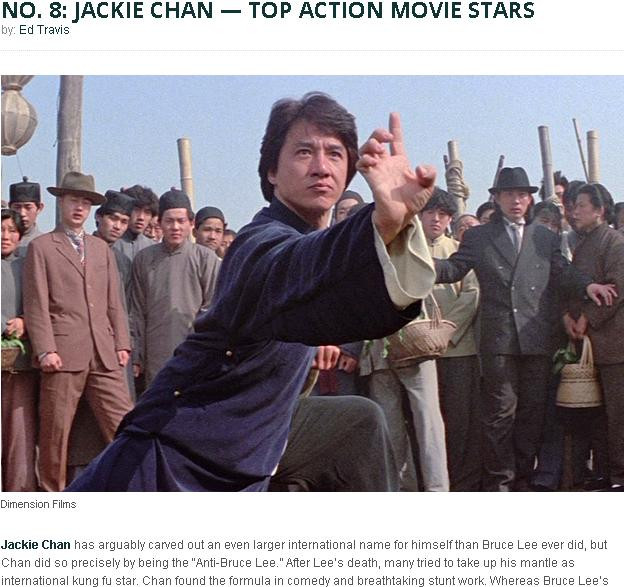Click the hanging lantern in the photo
Image resolution: width=624 pixels, height=587 pixels.
pyautogui.click(x=17, y=115)
